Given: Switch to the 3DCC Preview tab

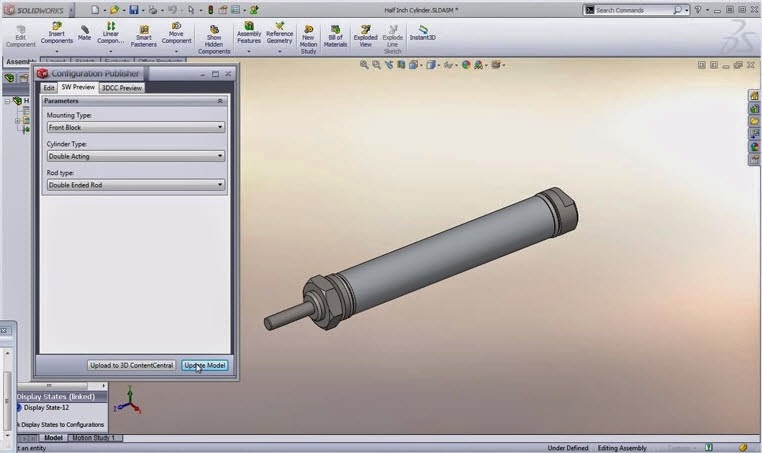Looking at the screenshot, I should (121, 88).
